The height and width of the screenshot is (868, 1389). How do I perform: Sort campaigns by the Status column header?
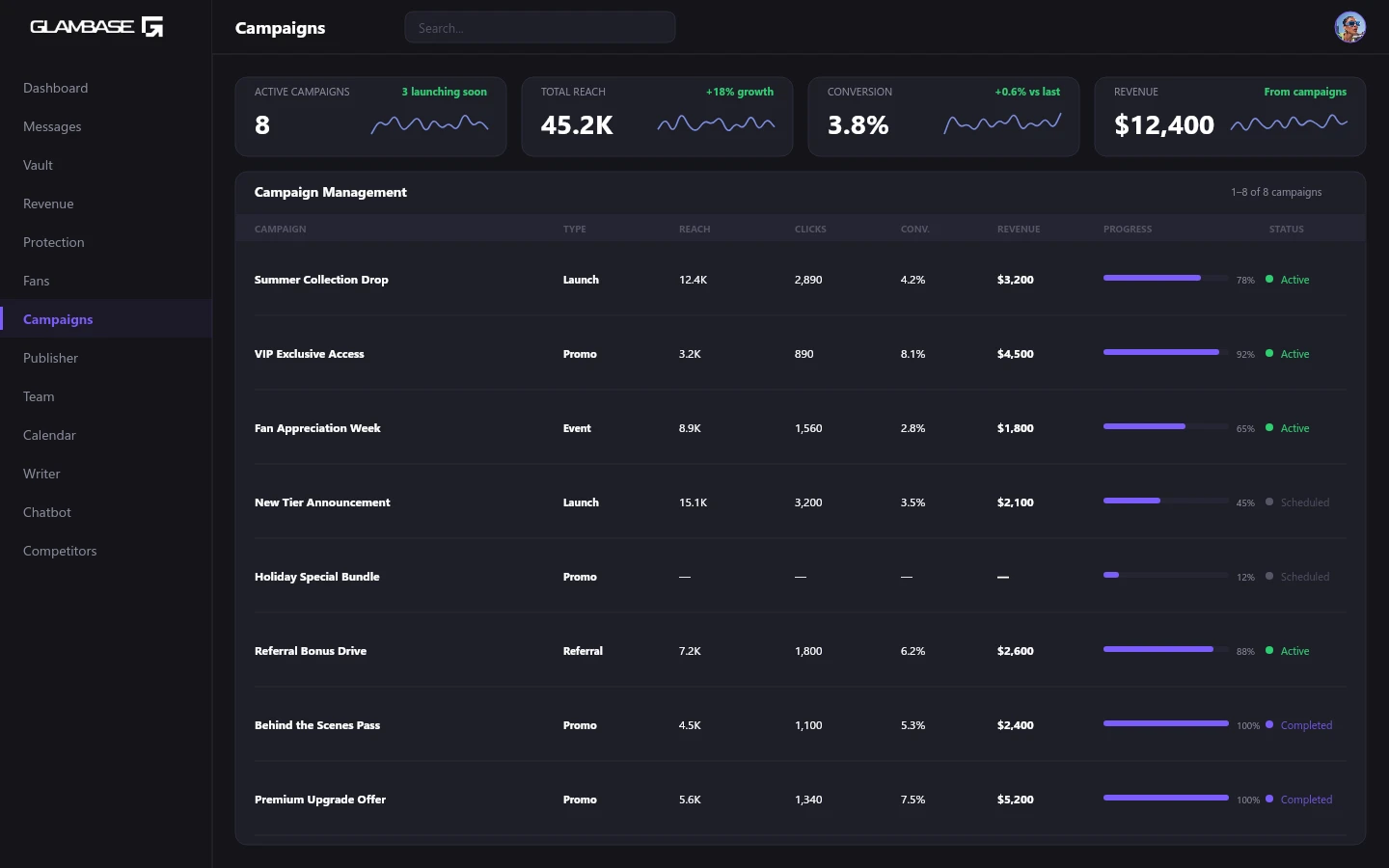[x=1286, y=230]
